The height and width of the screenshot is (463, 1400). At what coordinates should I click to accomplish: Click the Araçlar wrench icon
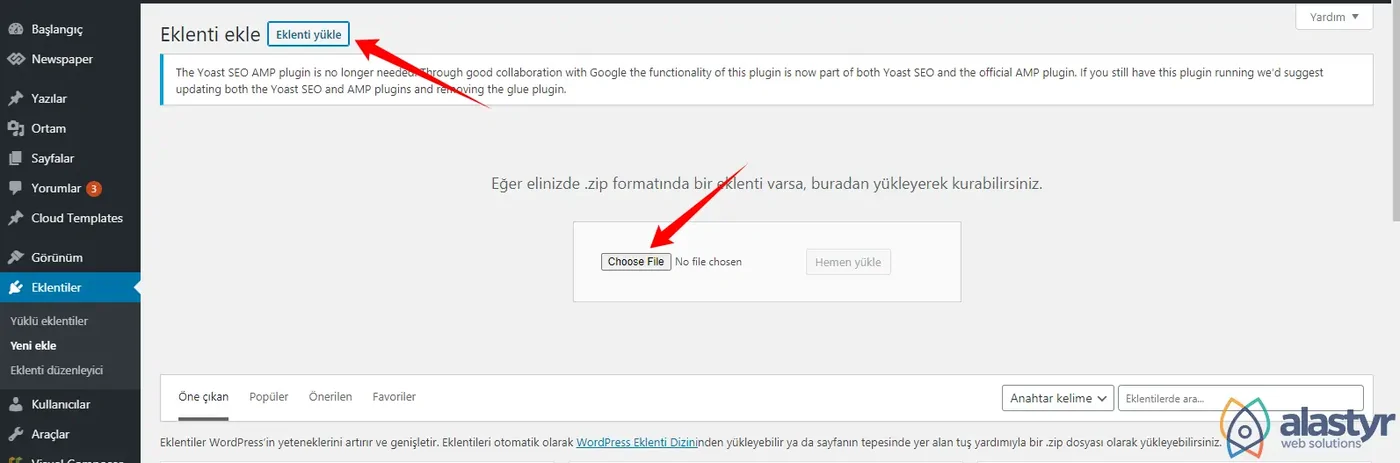(x=16, y=434)
